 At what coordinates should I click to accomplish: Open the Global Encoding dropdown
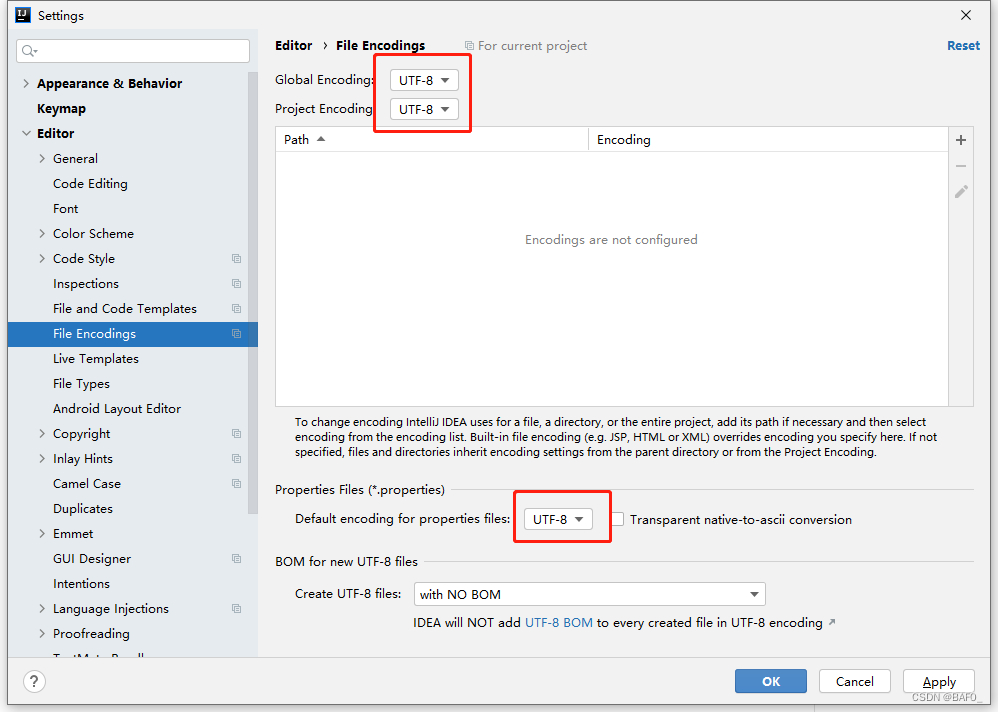click(424, 80)
